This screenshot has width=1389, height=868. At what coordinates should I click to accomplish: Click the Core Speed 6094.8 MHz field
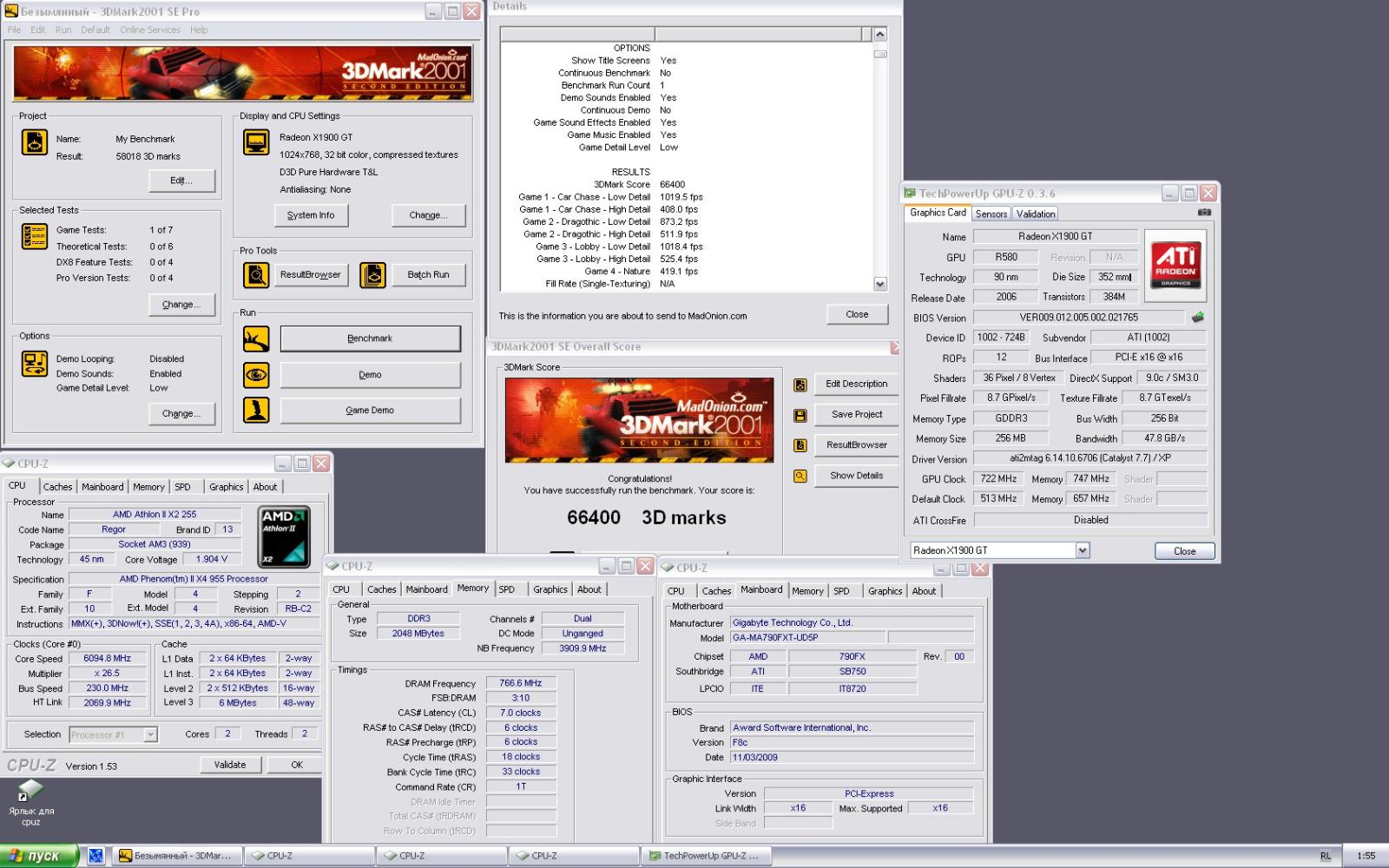[108, 659]
